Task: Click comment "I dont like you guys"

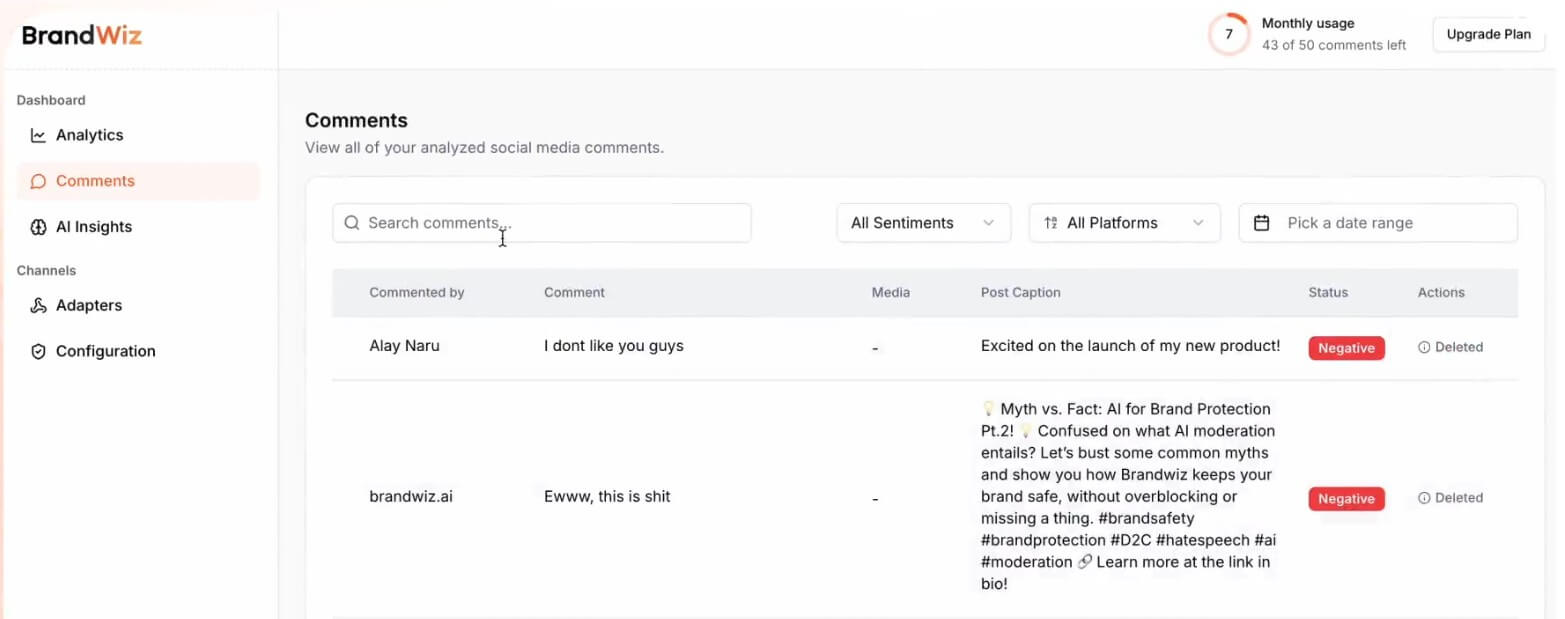Action: (614, 346)
